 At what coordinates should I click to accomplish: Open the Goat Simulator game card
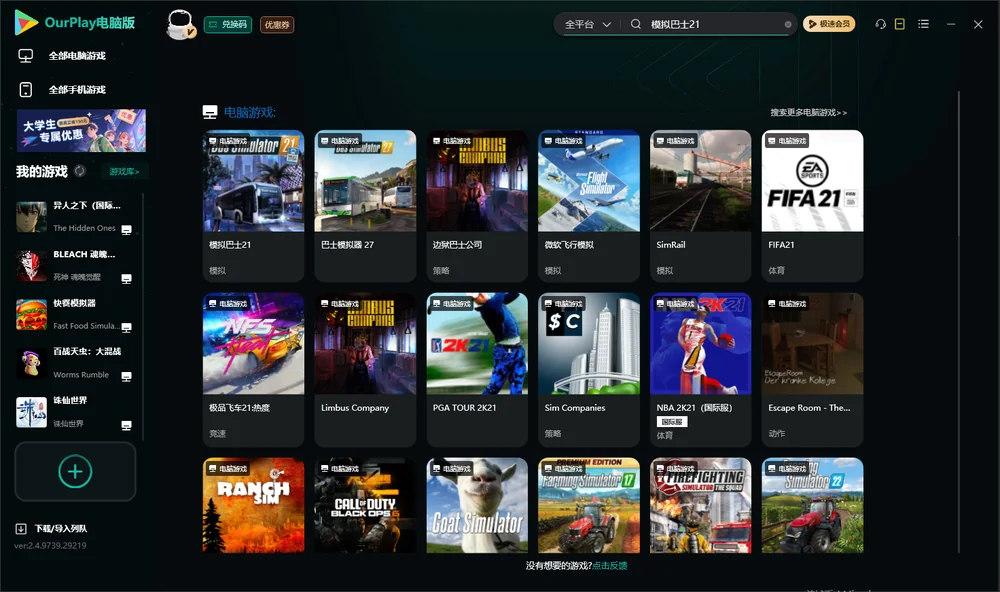pos(477,505)
